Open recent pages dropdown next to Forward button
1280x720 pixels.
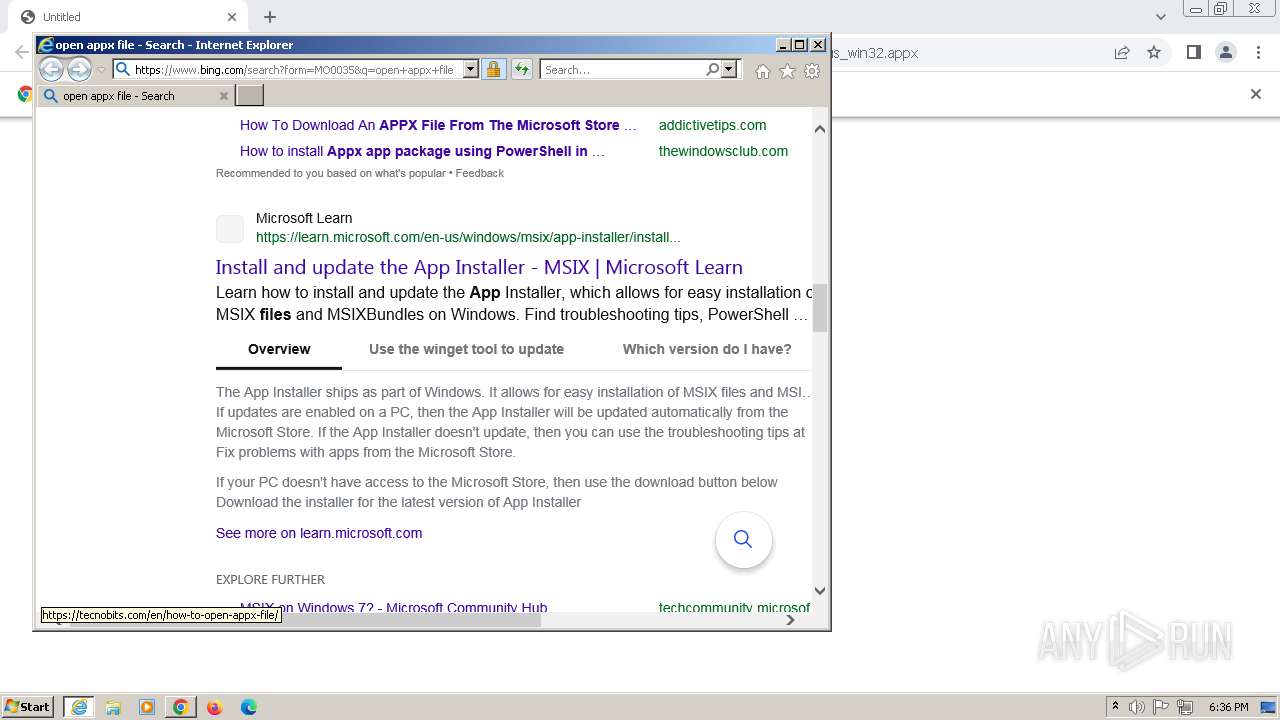pos(101,70)
